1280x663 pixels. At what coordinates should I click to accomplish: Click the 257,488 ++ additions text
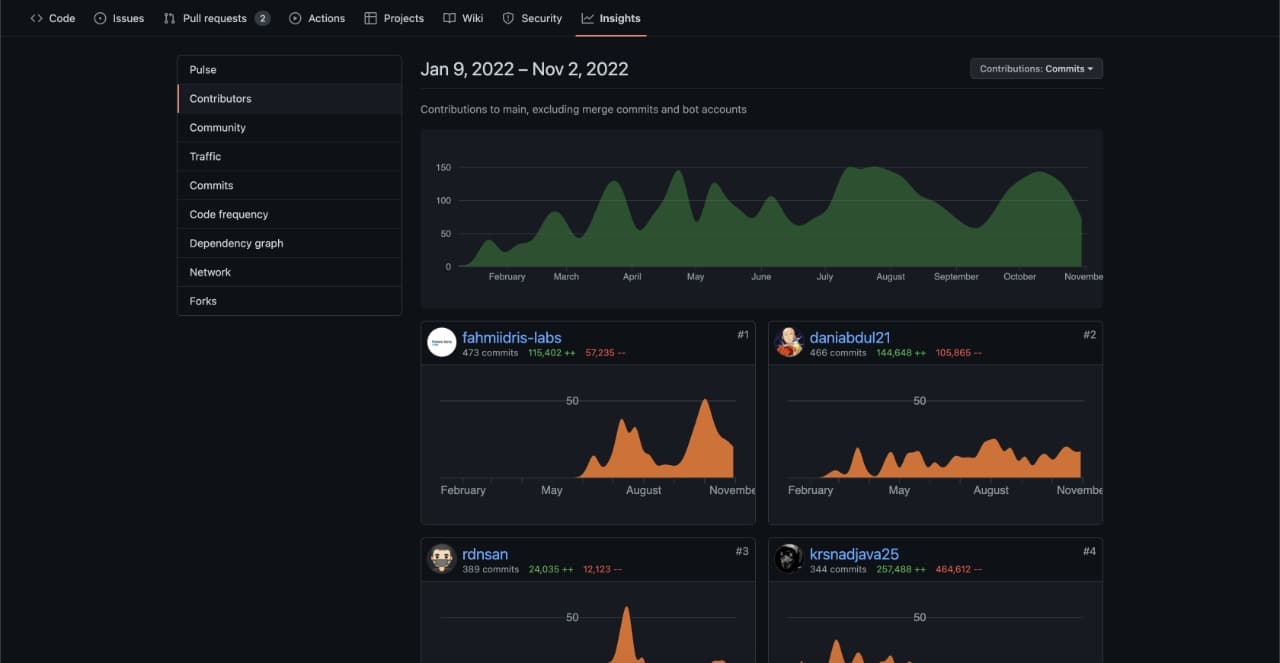tap(901, 569)
